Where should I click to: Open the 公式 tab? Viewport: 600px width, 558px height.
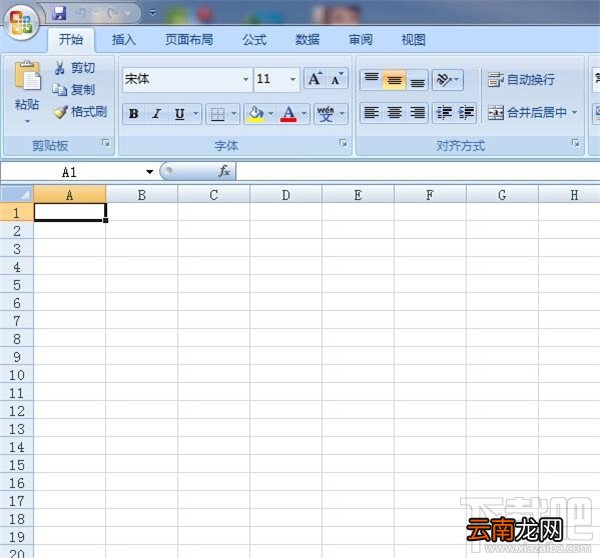[254, 39]
